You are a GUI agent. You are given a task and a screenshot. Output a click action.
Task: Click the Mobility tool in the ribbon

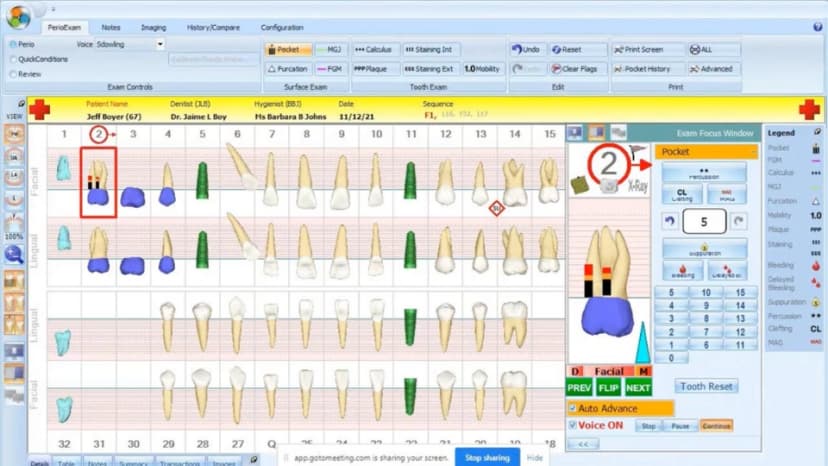(x=482, y=69)
